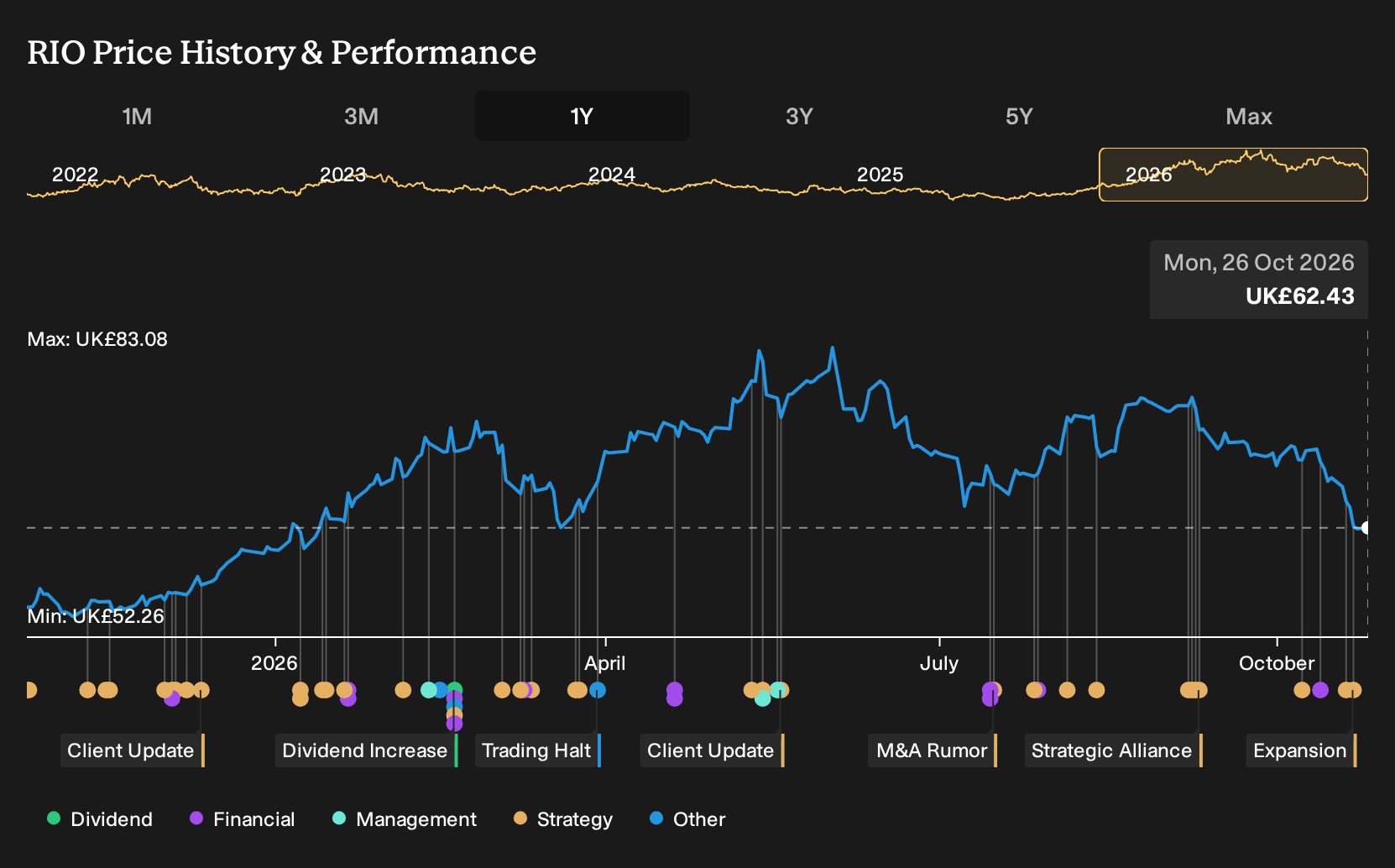Switch to the 3Y range tab
Image resolution: width=1395 pixels, height=868 pixels.
coord(799,116)
